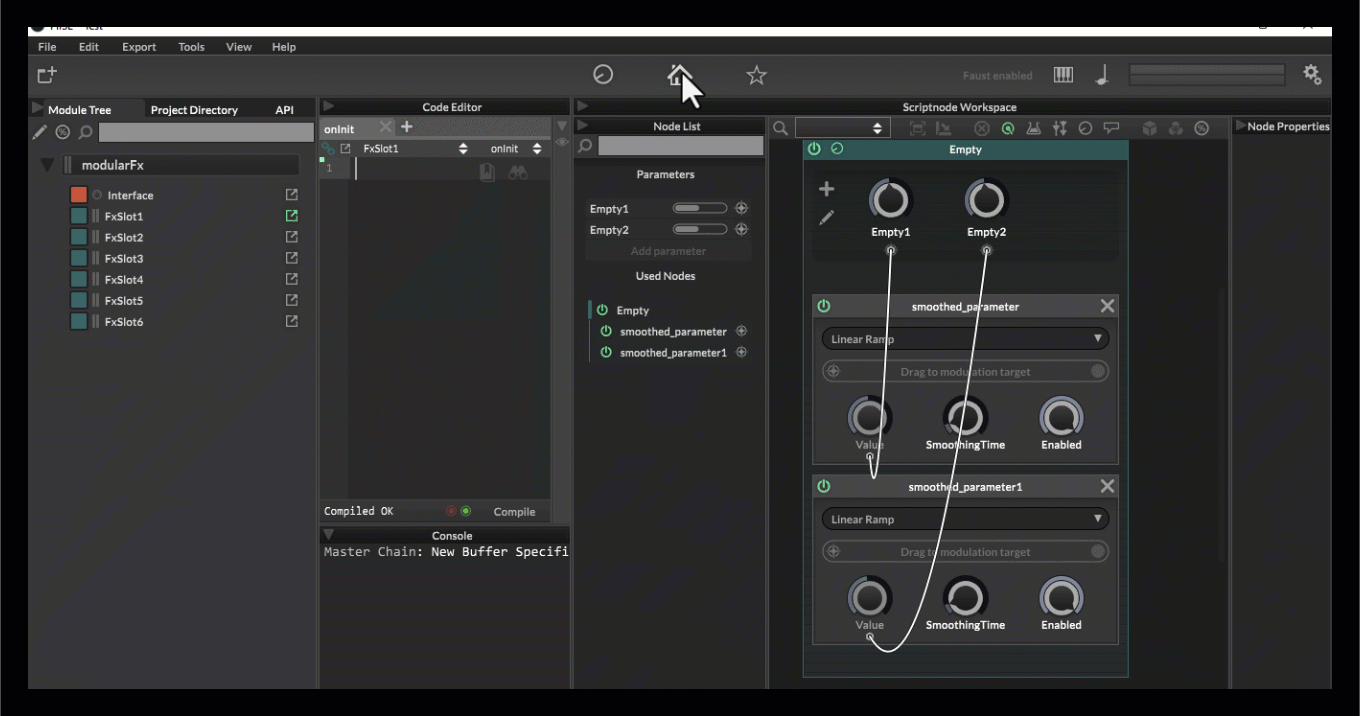Click the music note icon in top bar
Viewport: 1360px width, 716px height.
click(1102, 75)
